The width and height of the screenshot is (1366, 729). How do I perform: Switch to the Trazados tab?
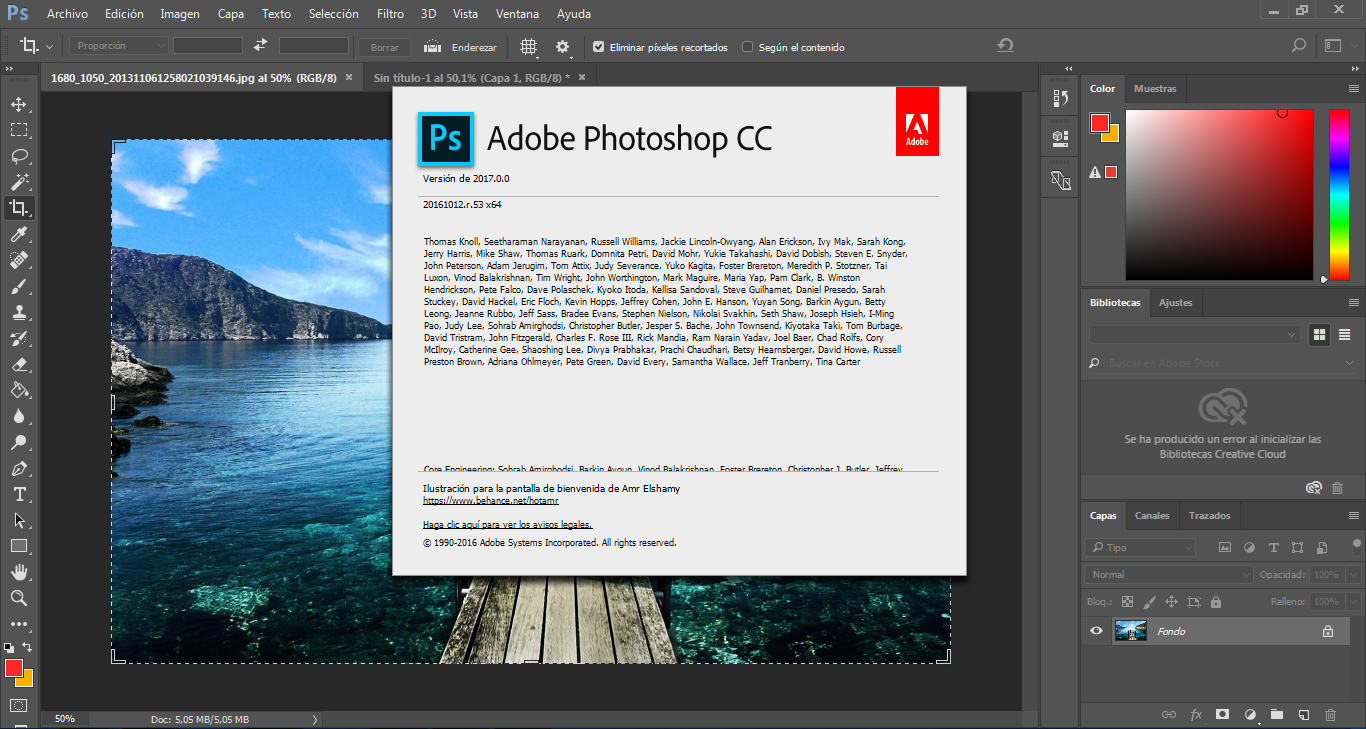(x=1209, y=516)
